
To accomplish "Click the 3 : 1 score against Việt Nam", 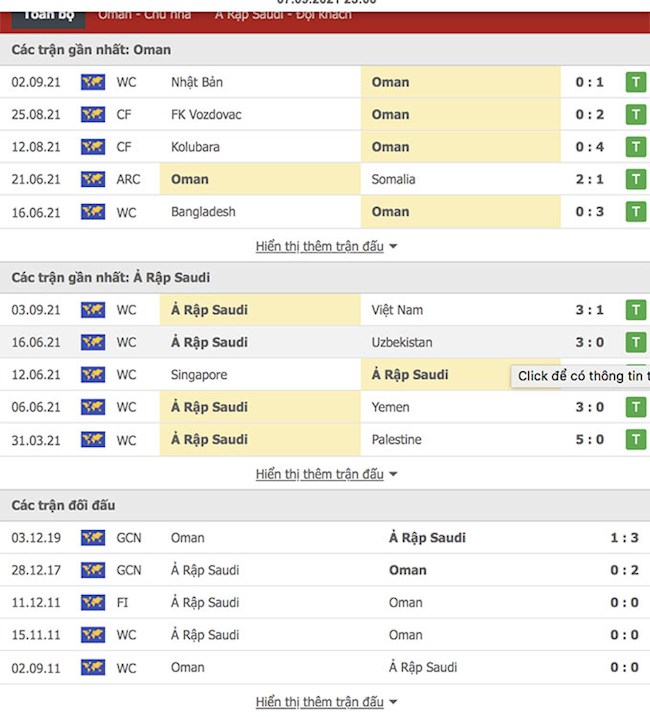I will point(590,310).
